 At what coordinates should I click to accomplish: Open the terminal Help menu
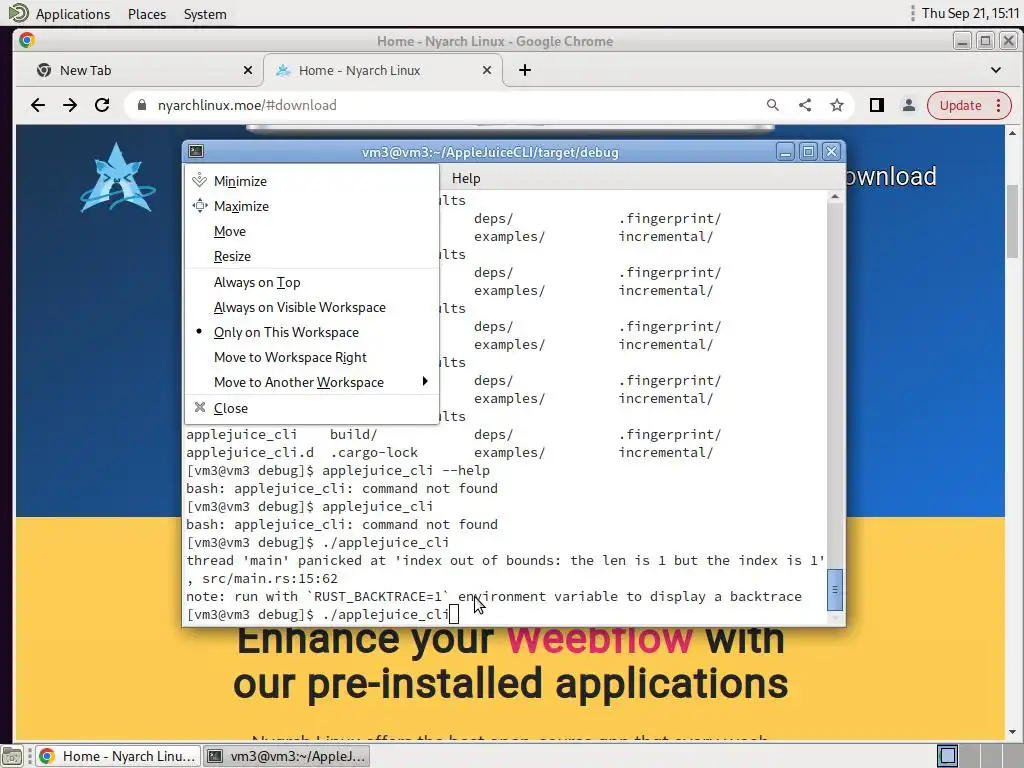(466, 178)
